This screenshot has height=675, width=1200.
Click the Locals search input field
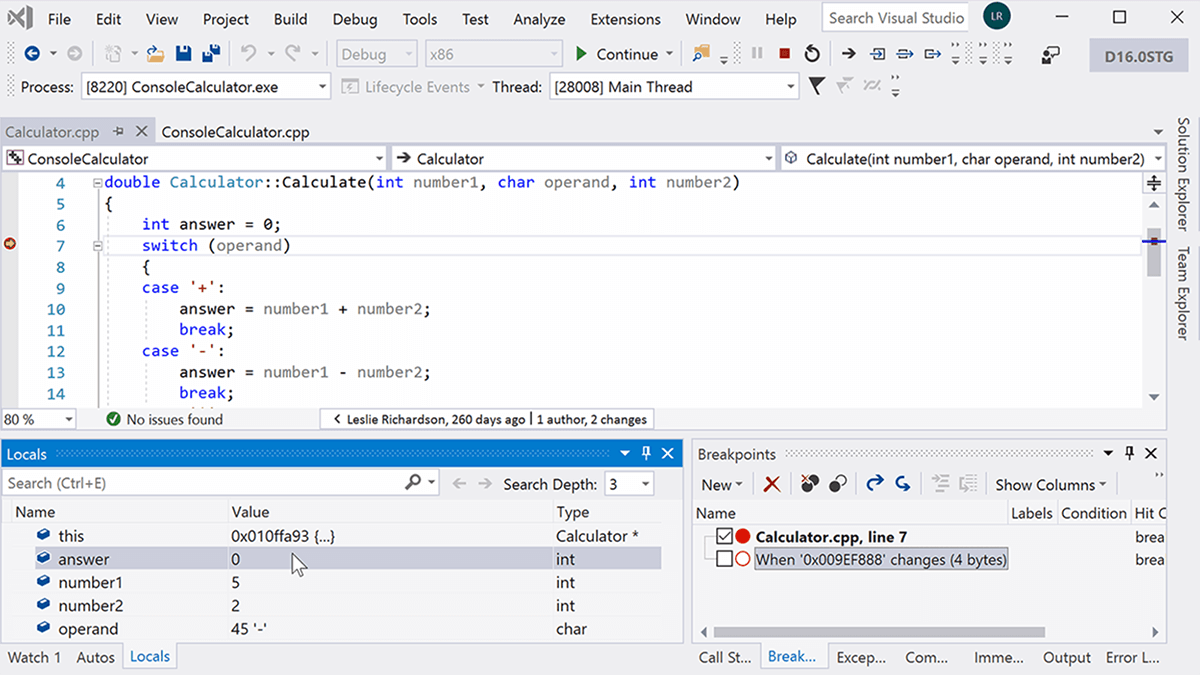pos(200,483)
